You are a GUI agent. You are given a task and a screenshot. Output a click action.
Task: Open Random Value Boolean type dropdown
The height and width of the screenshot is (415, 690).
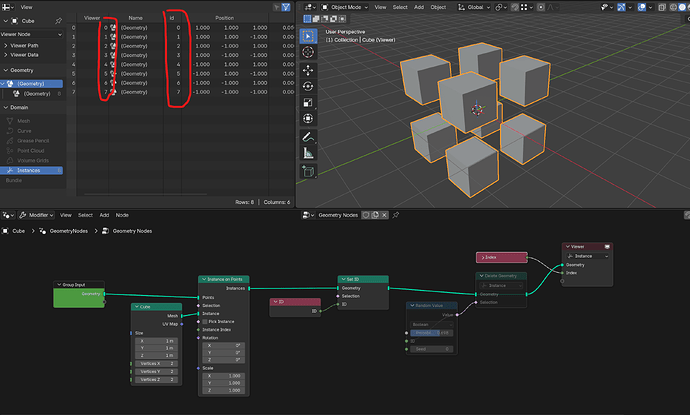[432, 324]
